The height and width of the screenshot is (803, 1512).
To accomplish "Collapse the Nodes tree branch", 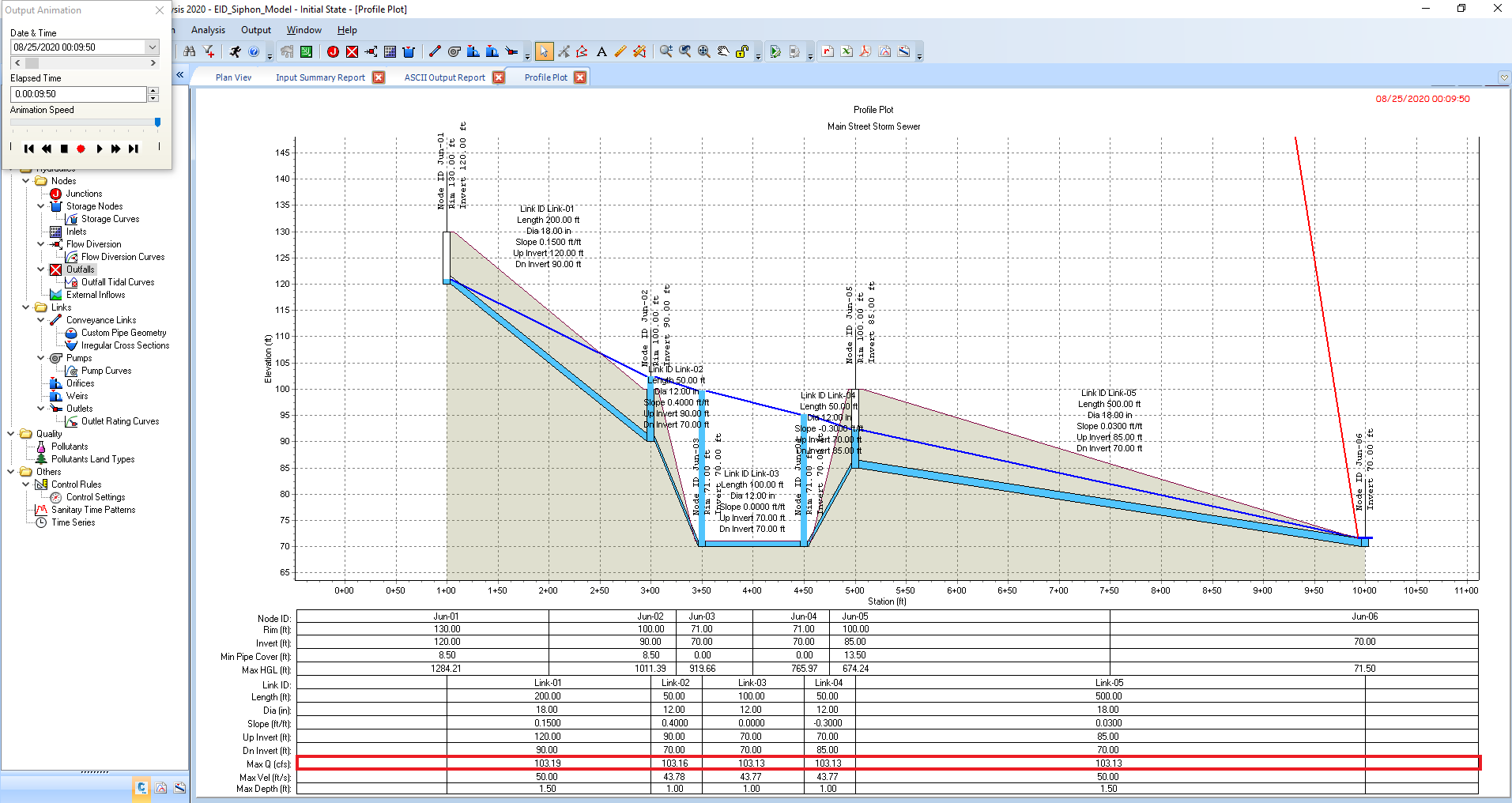I will click(x=27, y=180).
